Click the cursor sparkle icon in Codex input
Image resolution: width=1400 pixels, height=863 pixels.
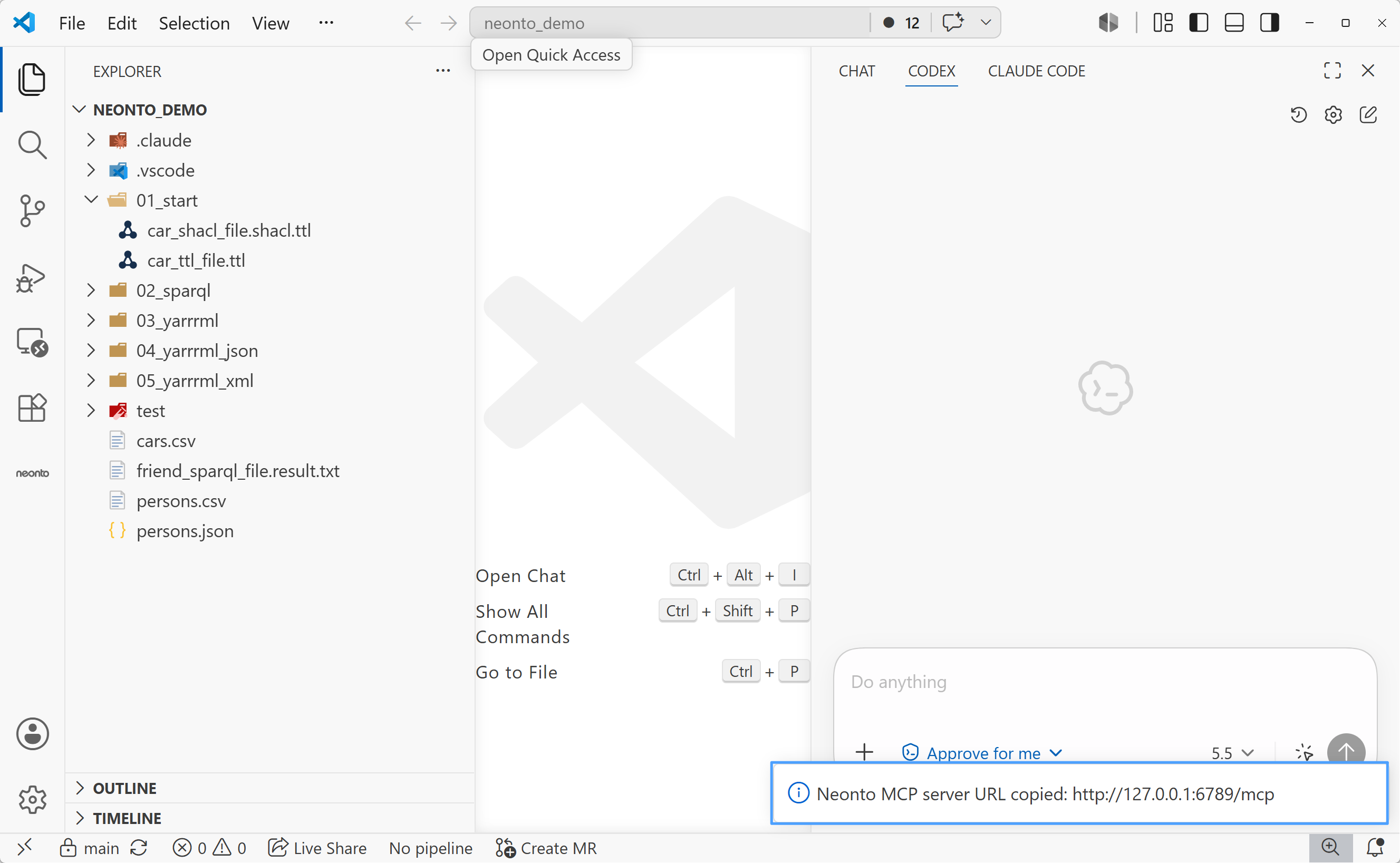(x=1304, y=752)
